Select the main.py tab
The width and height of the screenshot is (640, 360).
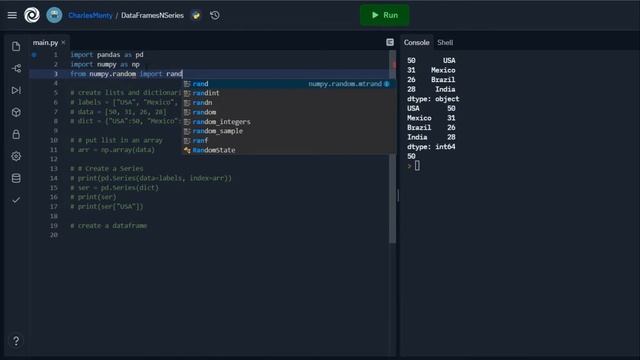pos(45,42)
